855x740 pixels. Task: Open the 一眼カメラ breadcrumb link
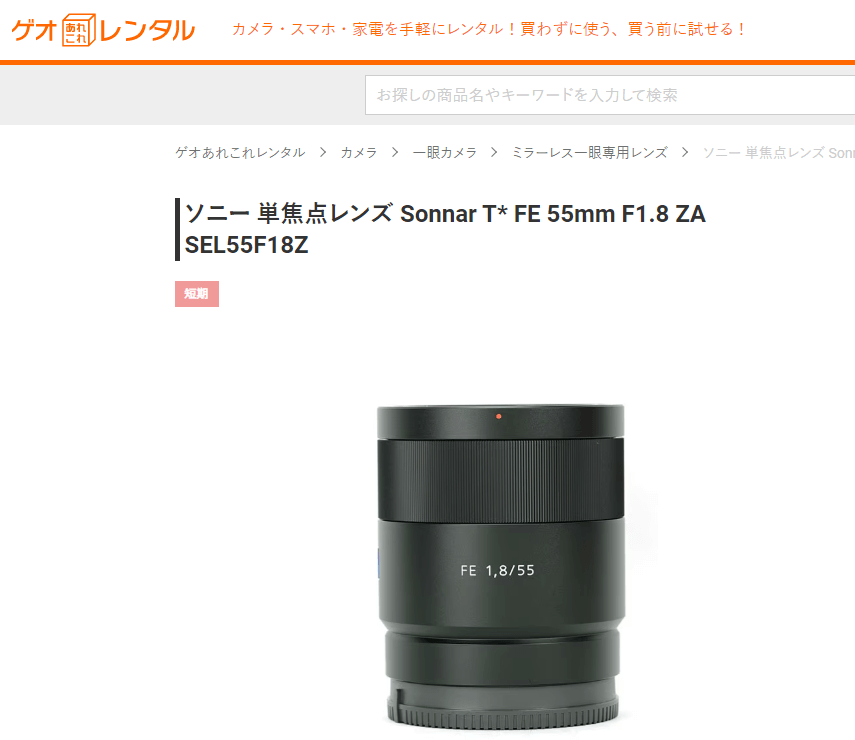tap(444, 153)
